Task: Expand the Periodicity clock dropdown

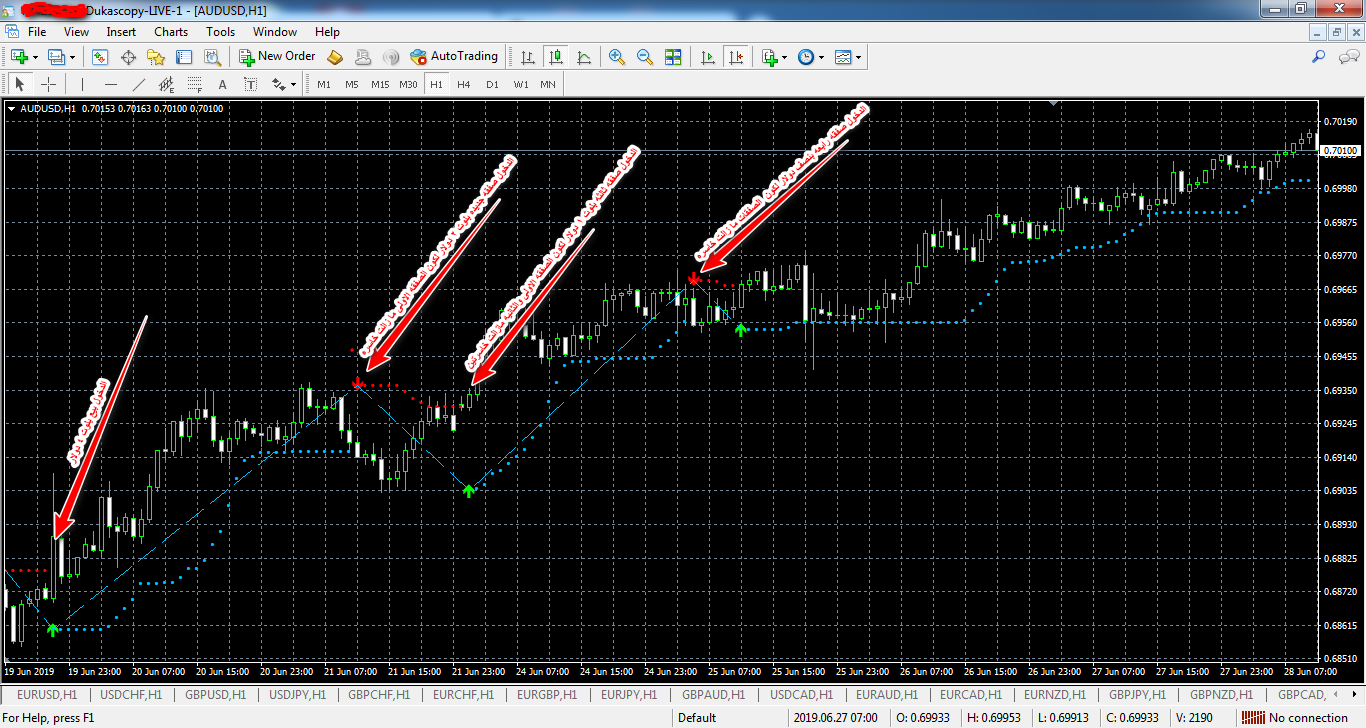Action: pos(821,57)
